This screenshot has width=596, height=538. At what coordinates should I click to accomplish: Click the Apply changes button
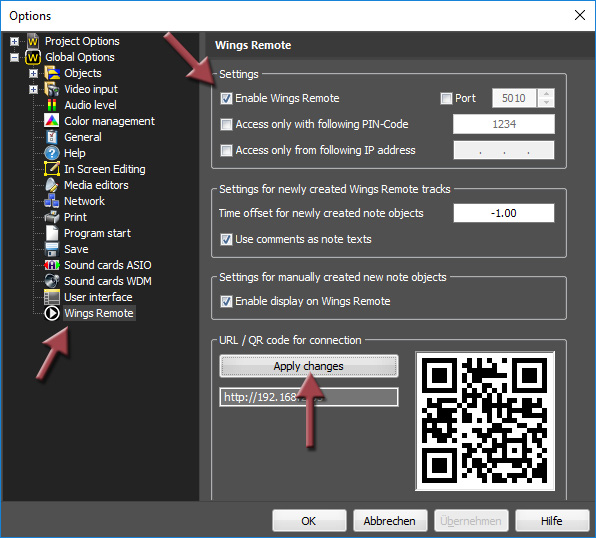pyautogui.click(x=309, y=366)
